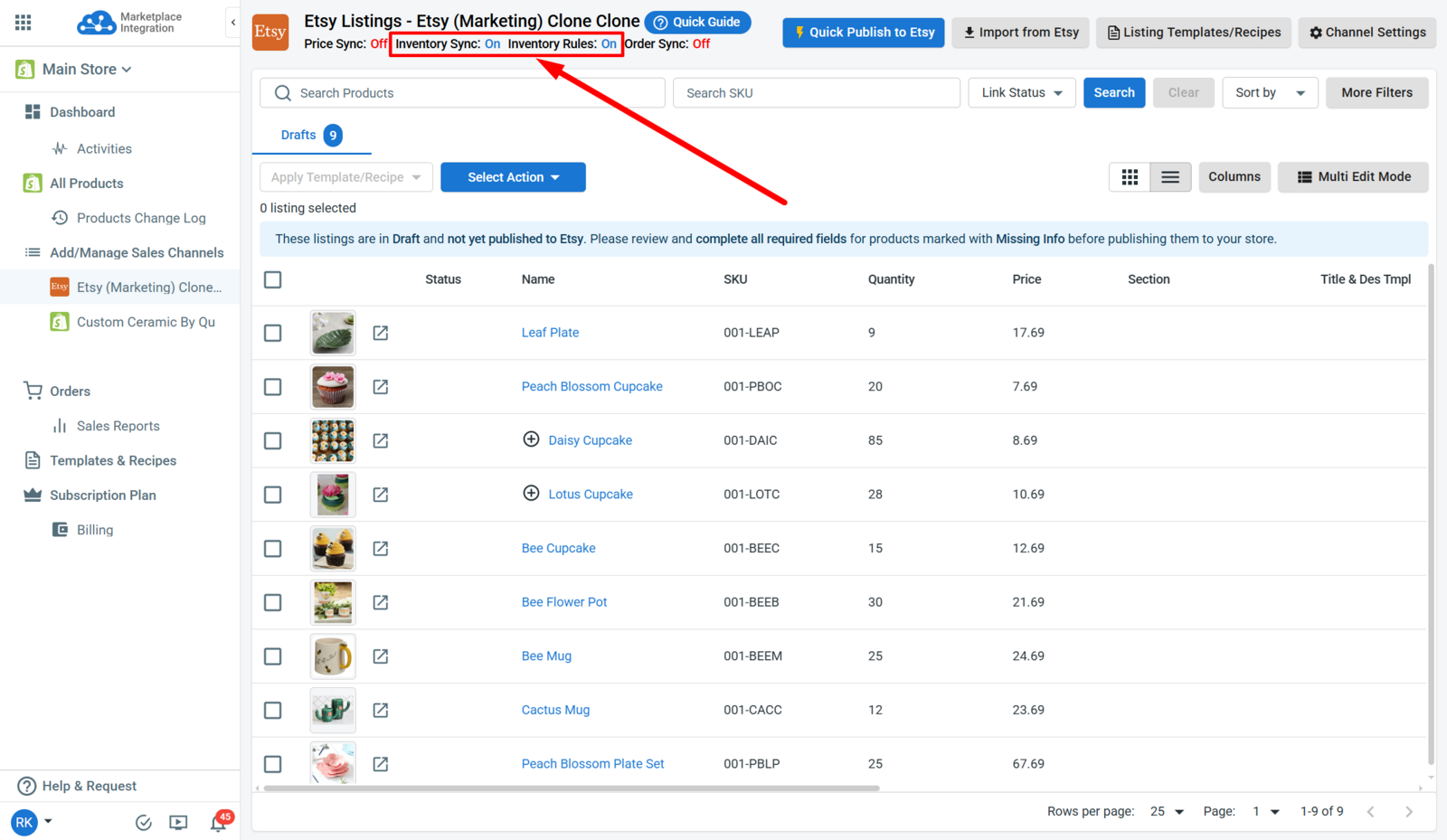This screenshot has height=840, width=1447.
Task: Click the horizontal scrollbar under the table
Action: pos(571,788)
